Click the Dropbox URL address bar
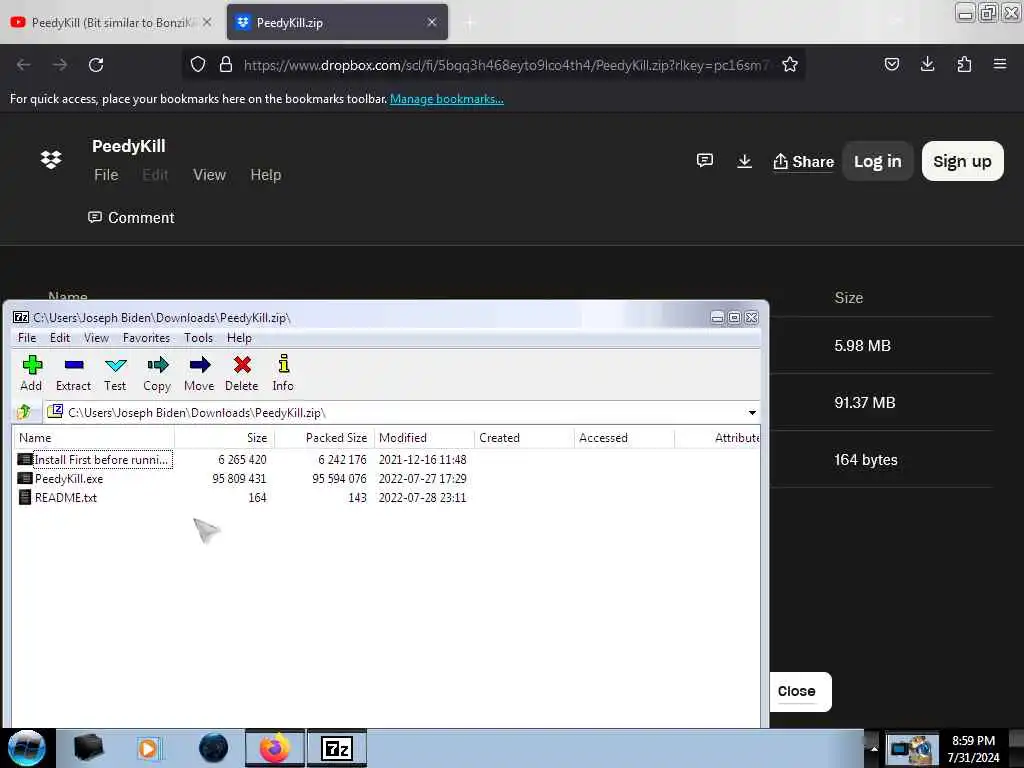The height and width of the screenshot is (768, 1024). coord(506,65)
